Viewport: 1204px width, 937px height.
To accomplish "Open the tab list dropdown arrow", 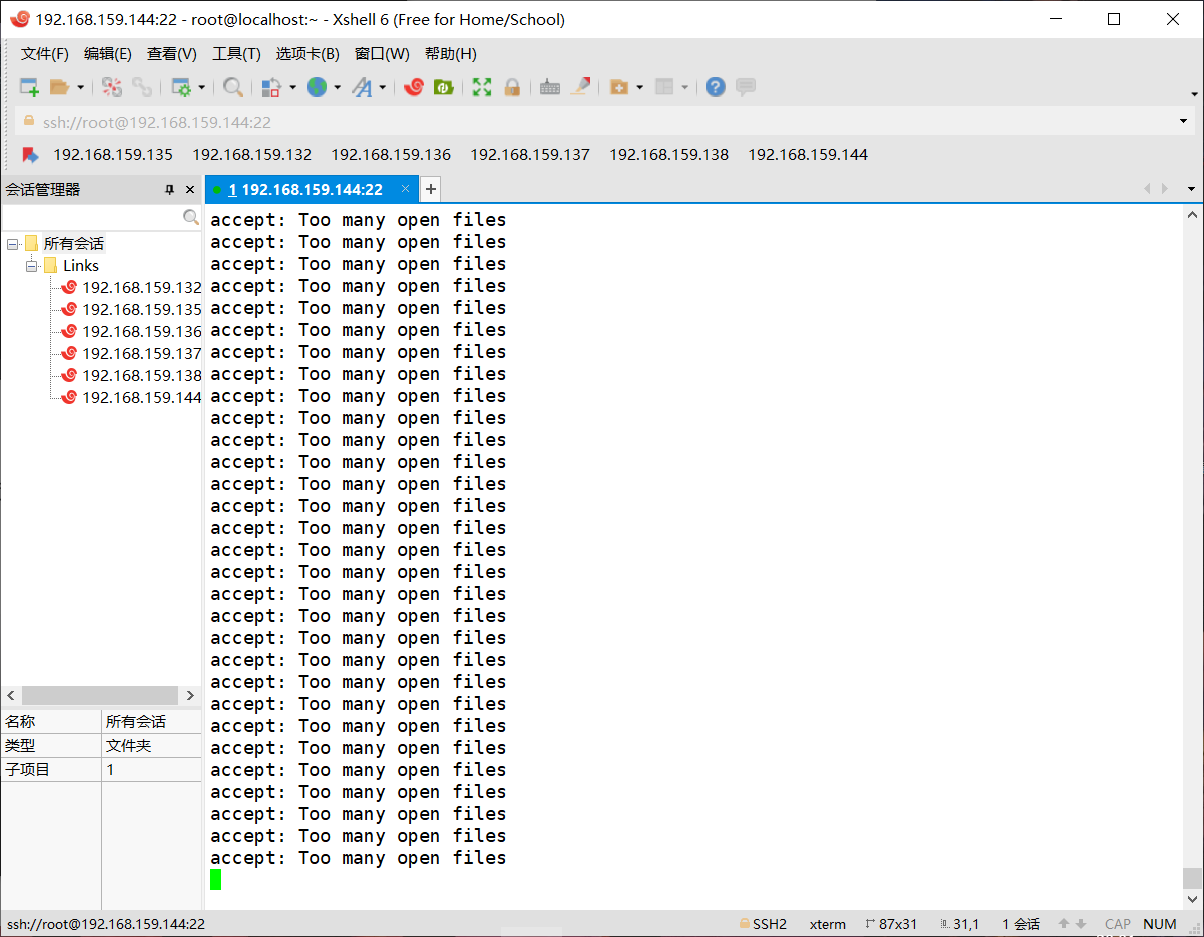I will [x=1191, y=189].
